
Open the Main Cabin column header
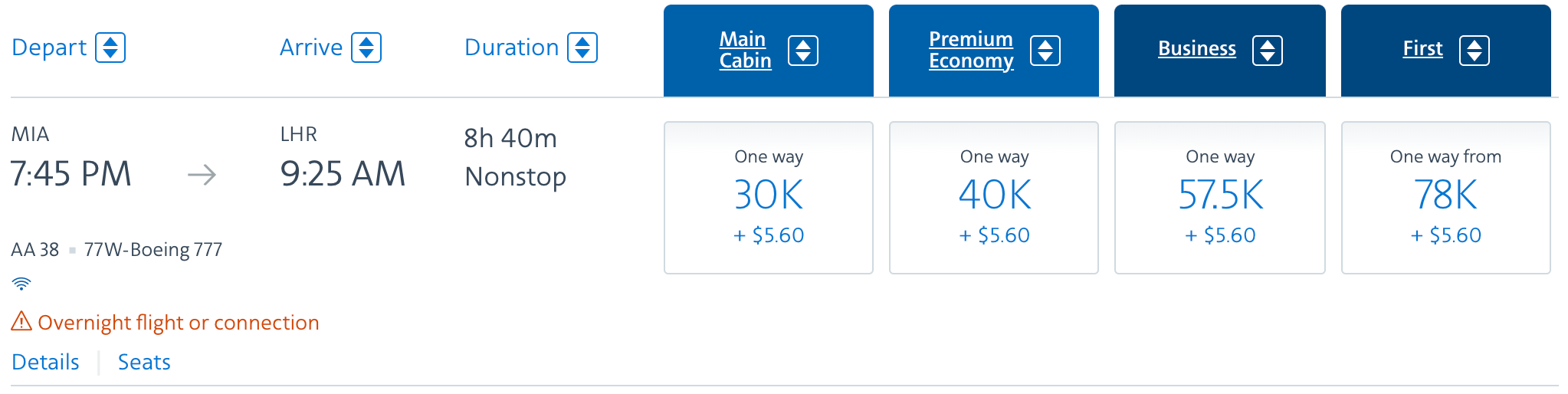[x=745, y=50]
